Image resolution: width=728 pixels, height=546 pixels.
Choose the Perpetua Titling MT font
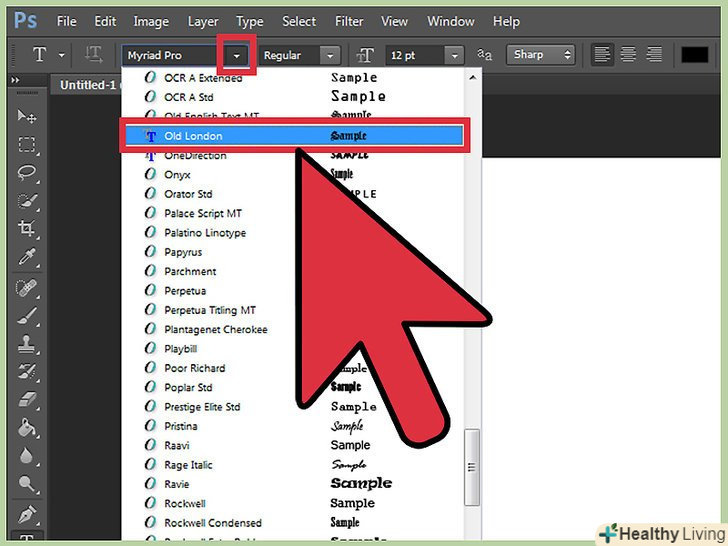pos(294,310)
